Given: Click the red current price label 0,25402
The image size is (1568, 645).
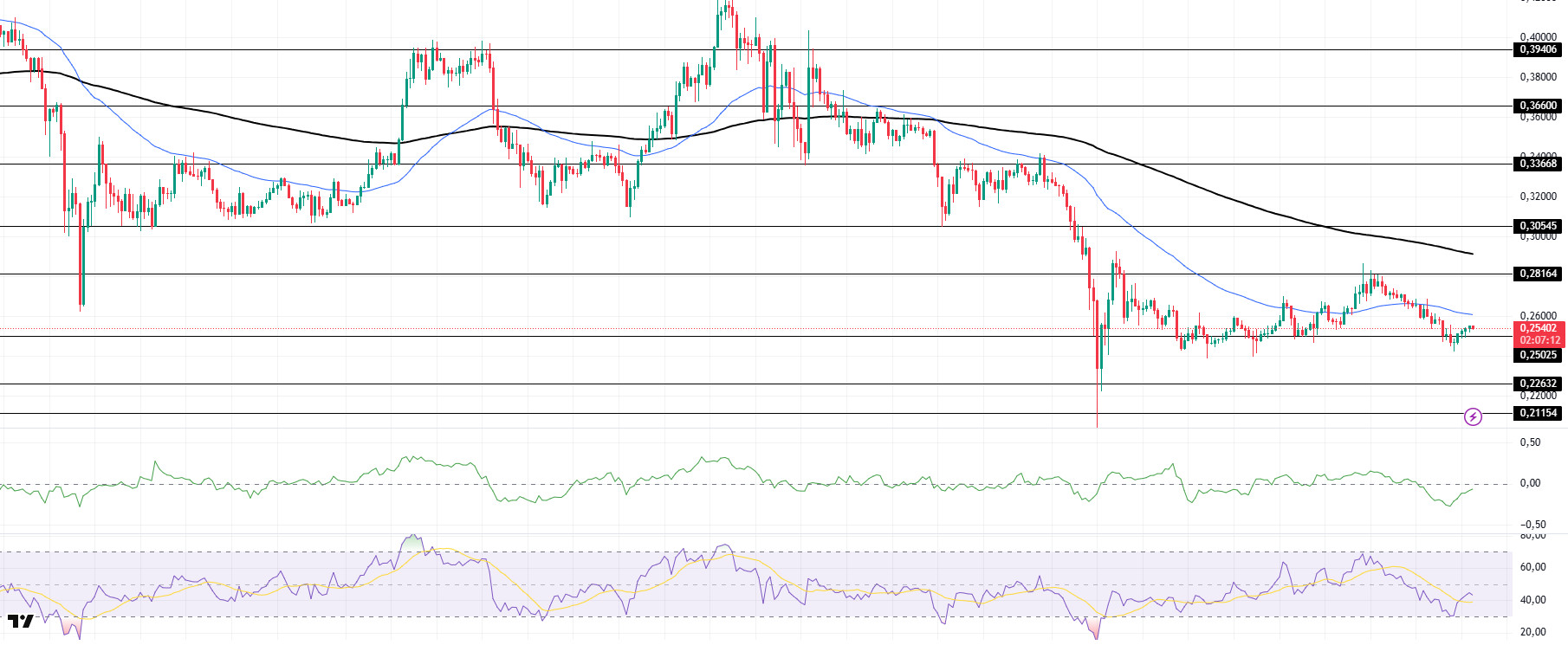Looking at the screenshot, I should coord(1539,328).
